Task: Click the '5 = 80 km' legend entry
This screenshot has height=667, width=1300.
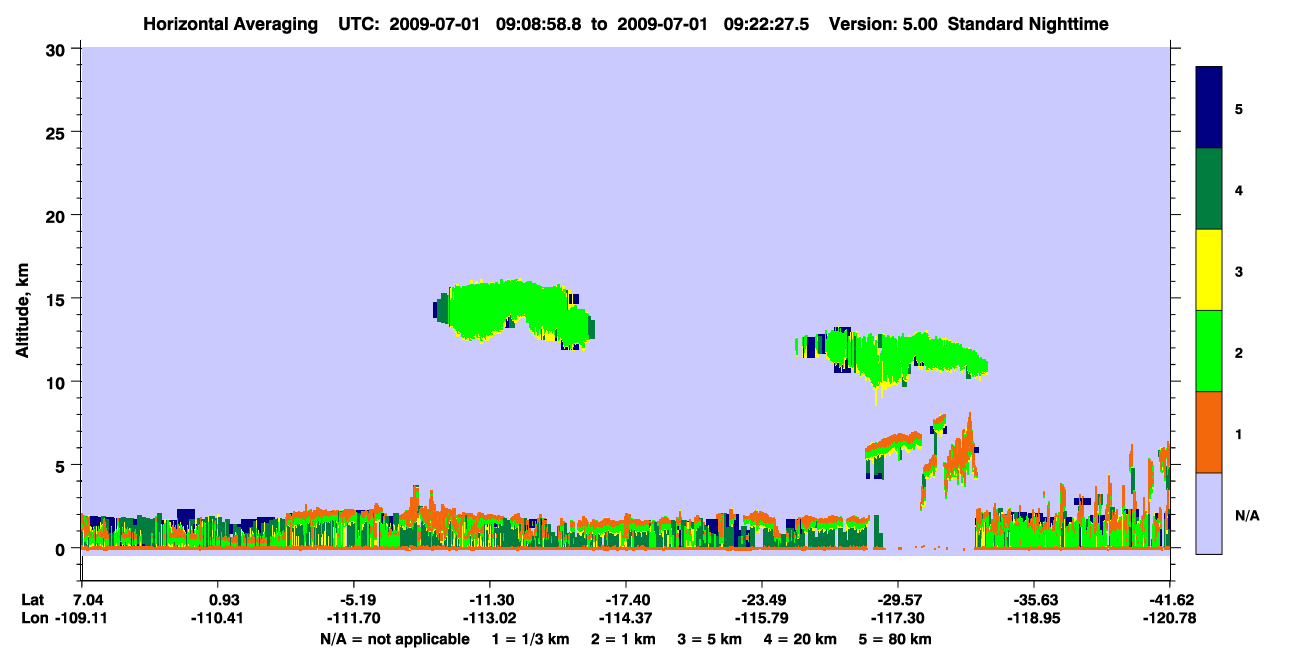Action: pyautogui.click(x=897, y=639)
